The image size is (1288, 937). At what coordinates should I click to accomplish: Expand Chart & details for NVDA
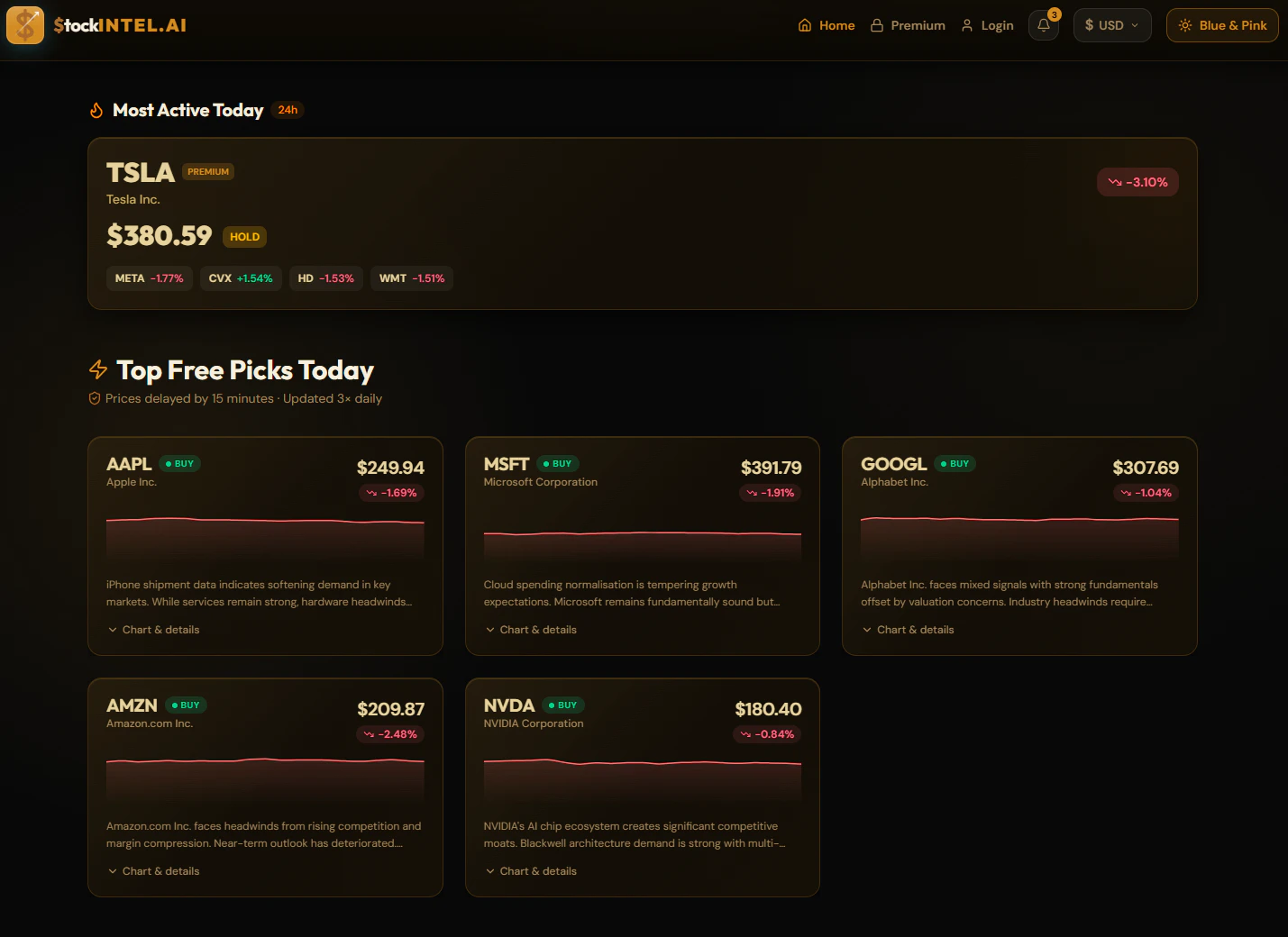click(531, 871)
